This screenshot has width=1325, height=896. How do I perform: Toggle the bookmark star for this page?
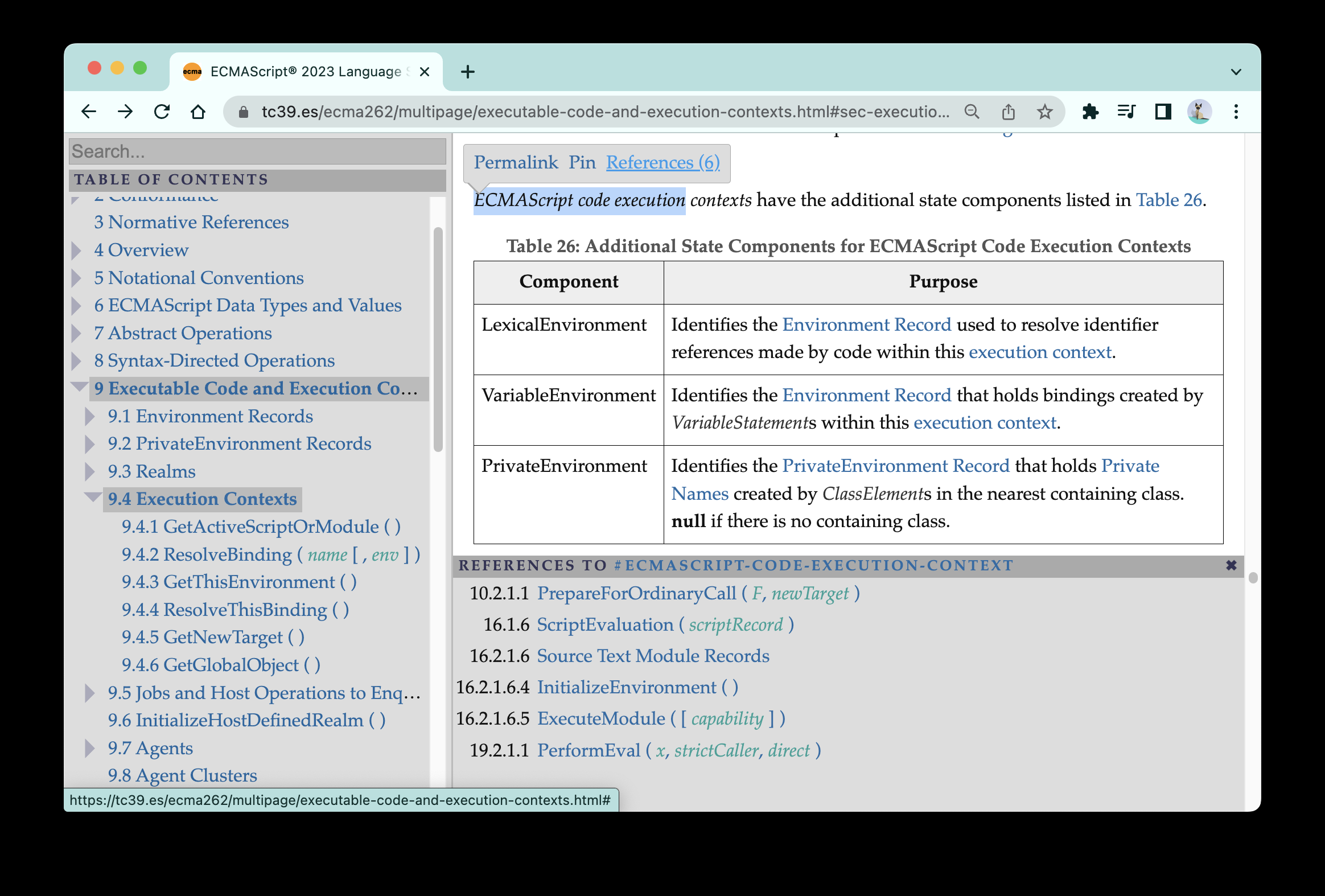click(x=1045, y=112)
